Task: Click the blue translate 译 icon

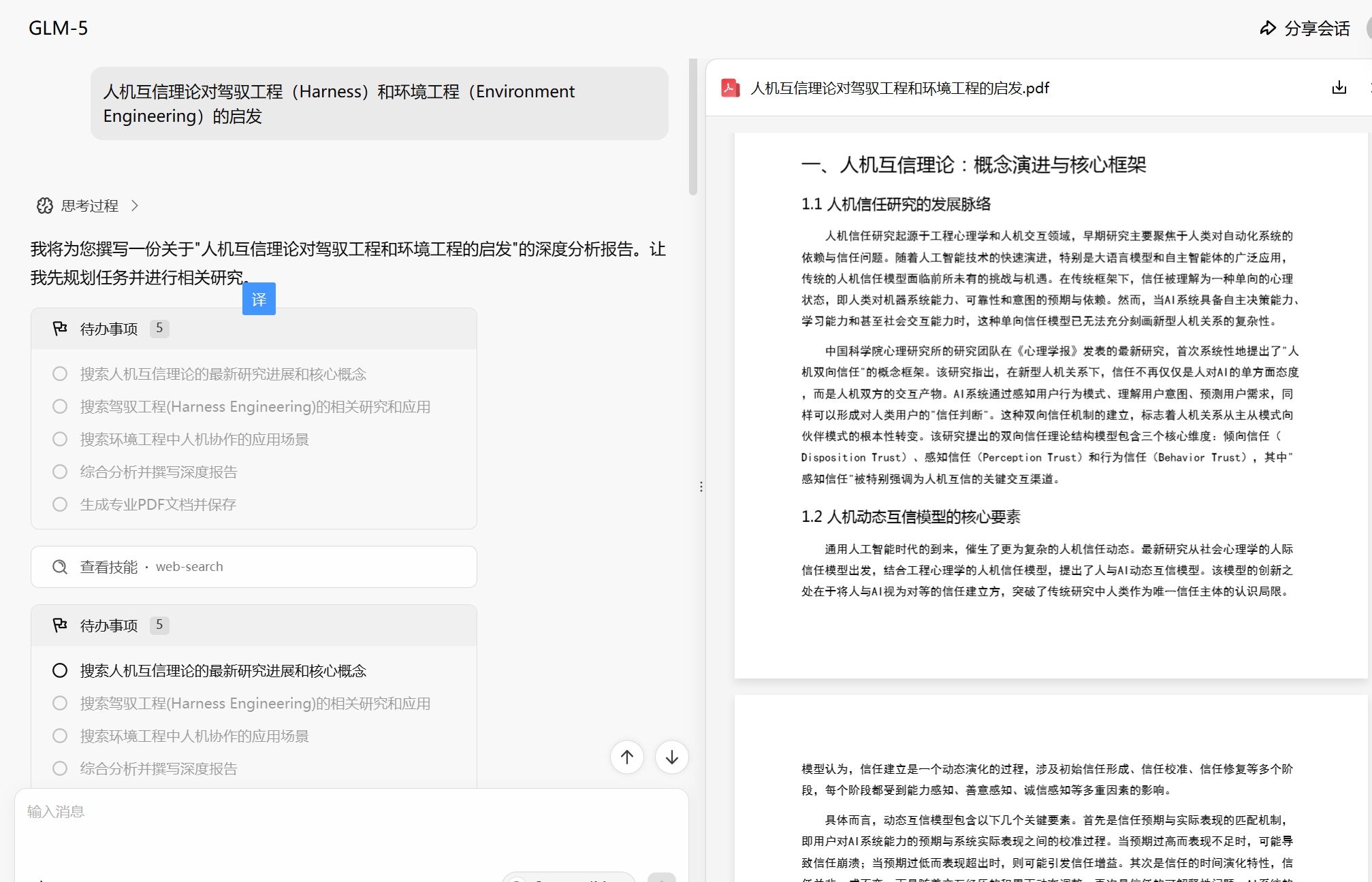Action: click(x=259, y=299)
